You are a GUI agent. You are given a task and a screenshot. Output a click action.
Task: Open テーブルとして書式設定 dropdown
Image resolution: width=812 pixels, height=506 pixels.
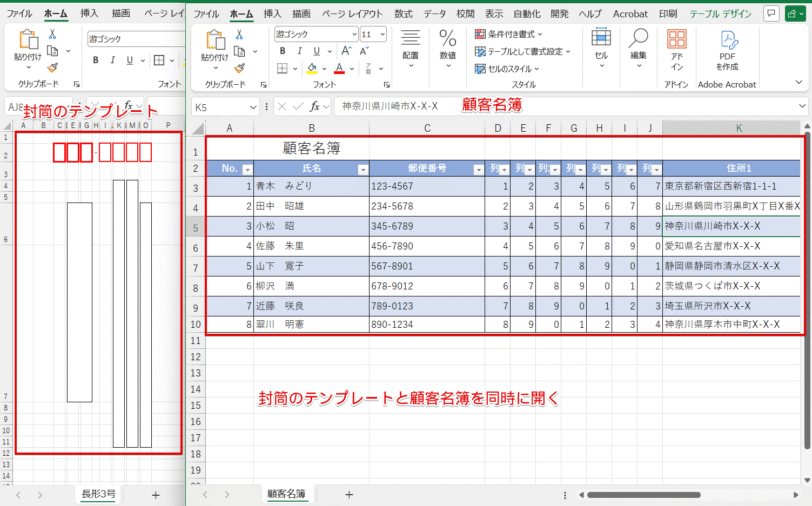coord(523,51)
